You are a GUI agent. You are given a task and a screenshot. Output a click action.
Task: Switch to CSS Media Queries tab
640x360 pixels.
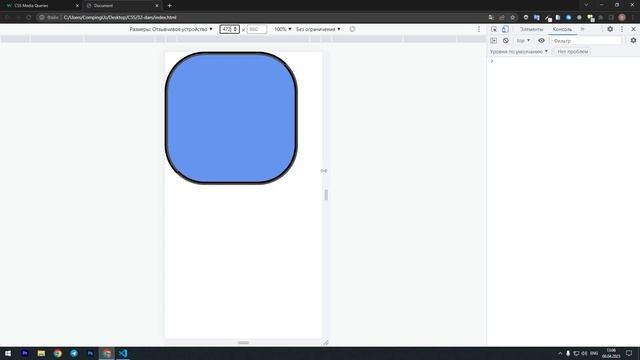tap(43, 6)
